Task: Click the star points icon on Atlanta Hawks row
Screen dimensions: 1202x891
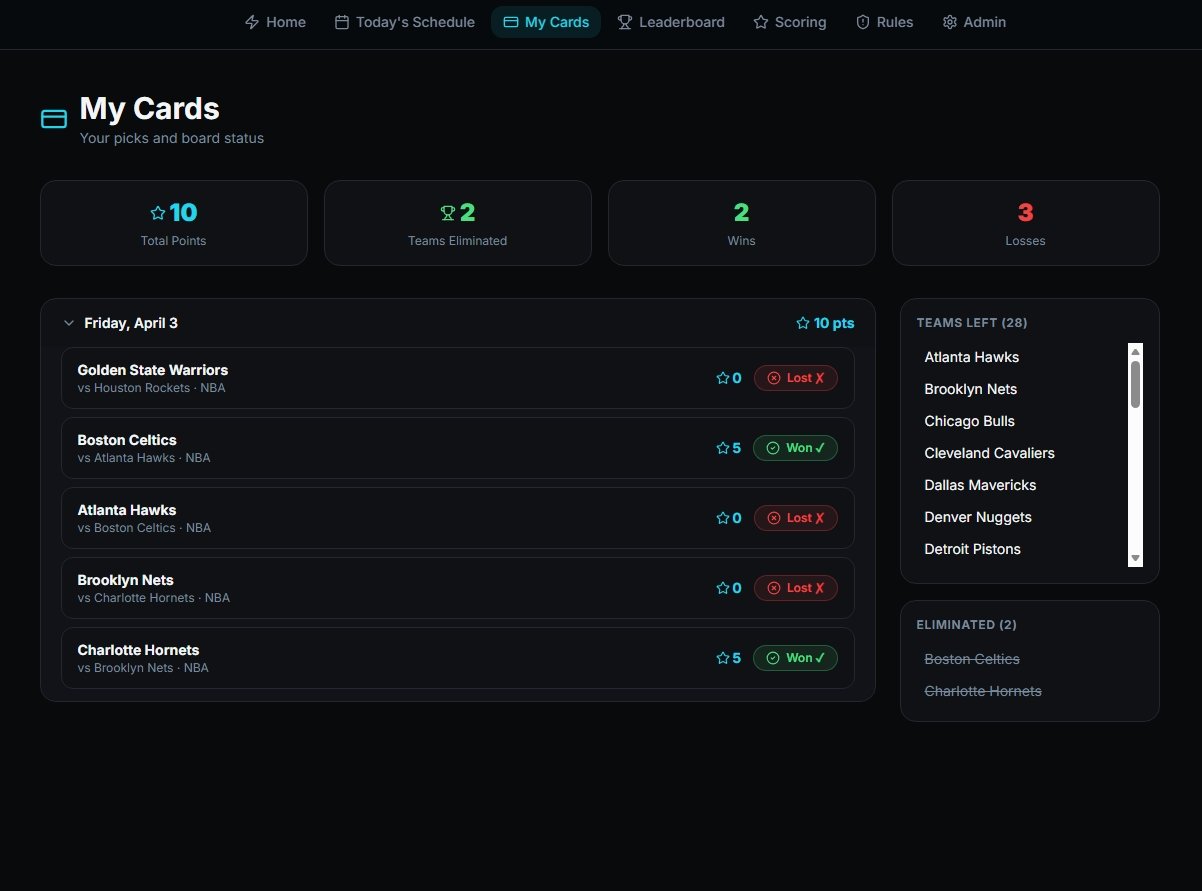Action: tap(723, 518)
